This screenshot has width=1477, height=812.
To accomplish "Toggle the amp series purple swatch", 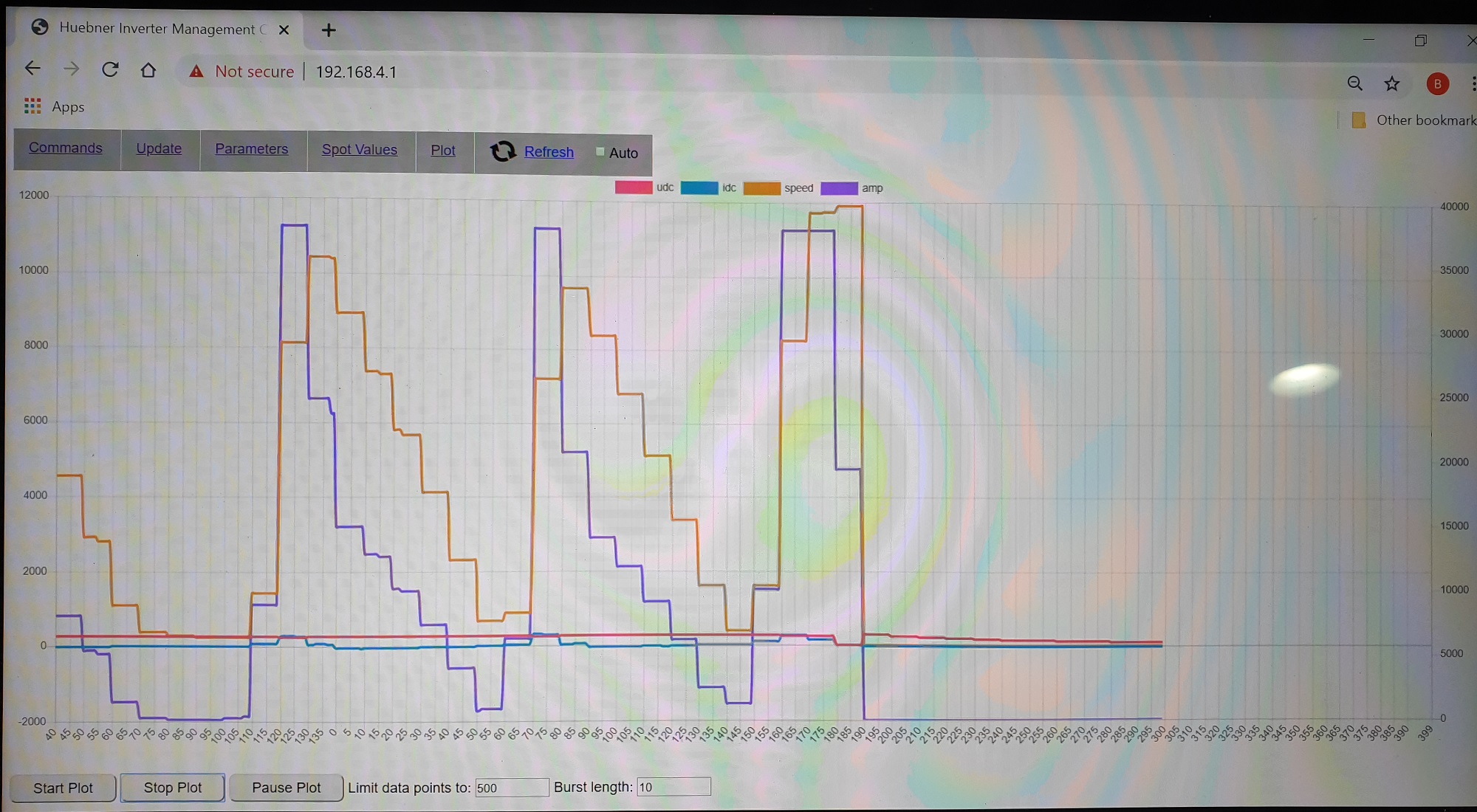I will click(839, 188).
